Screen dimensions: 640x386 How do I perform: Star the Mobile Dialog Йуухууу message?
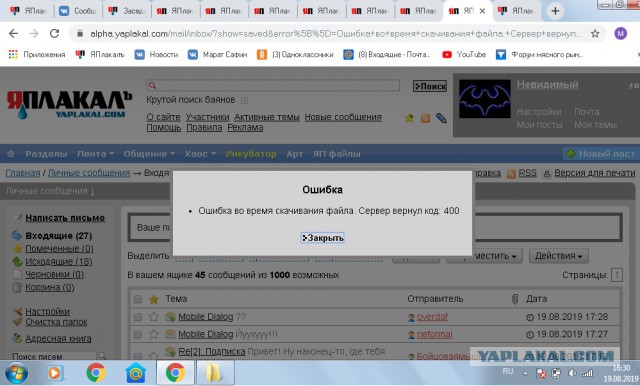(153, 334)
